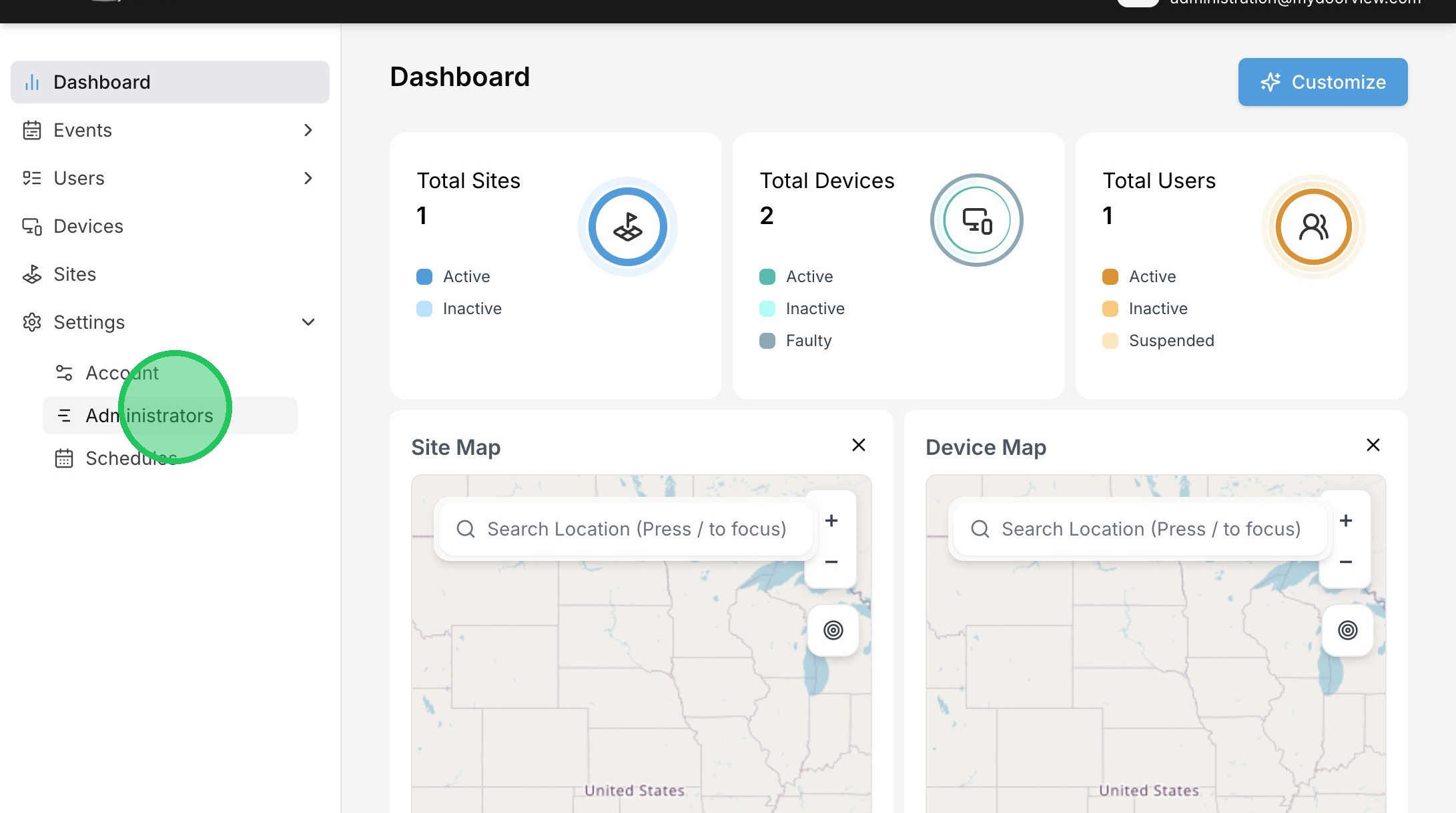Focus the Site Map search location field
This screenshot has height=813, width=1456.
click(635, 529)
